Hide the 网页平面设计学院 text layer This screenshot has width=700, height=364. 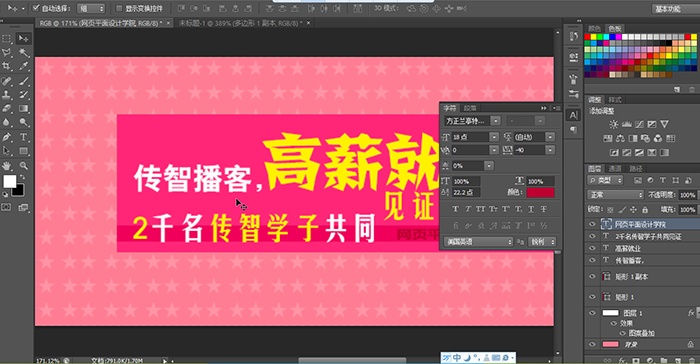click(x=592, y=224)
